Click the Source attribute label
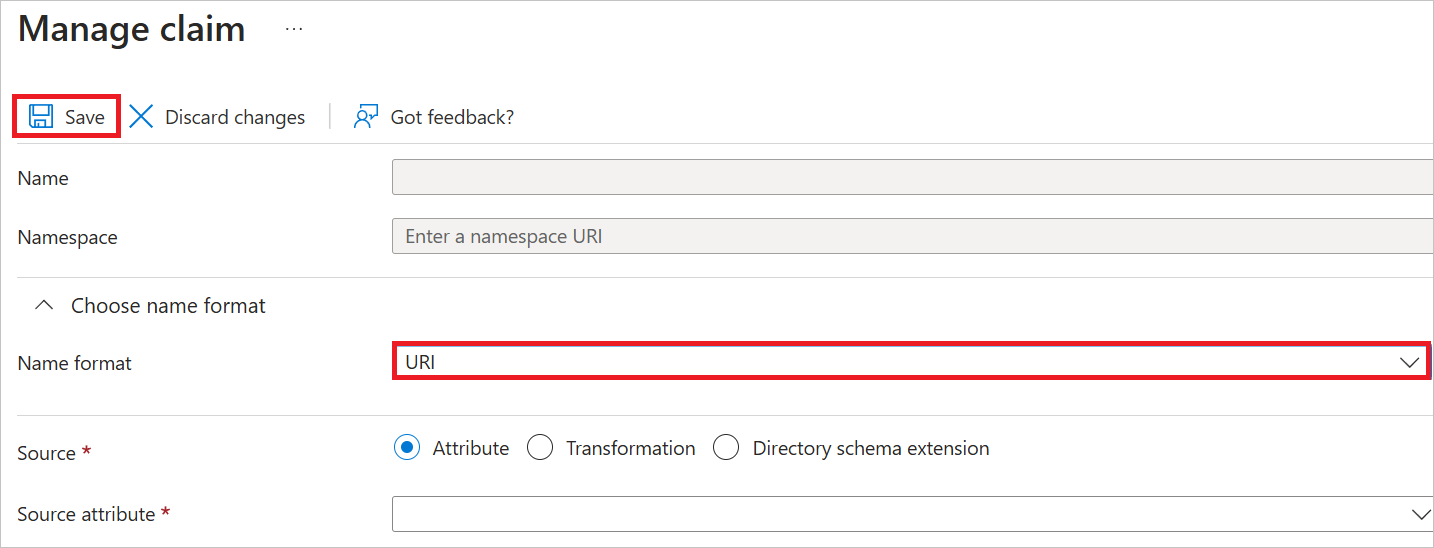The height and width of the screenshot is (548, 1434). [86, 514]
